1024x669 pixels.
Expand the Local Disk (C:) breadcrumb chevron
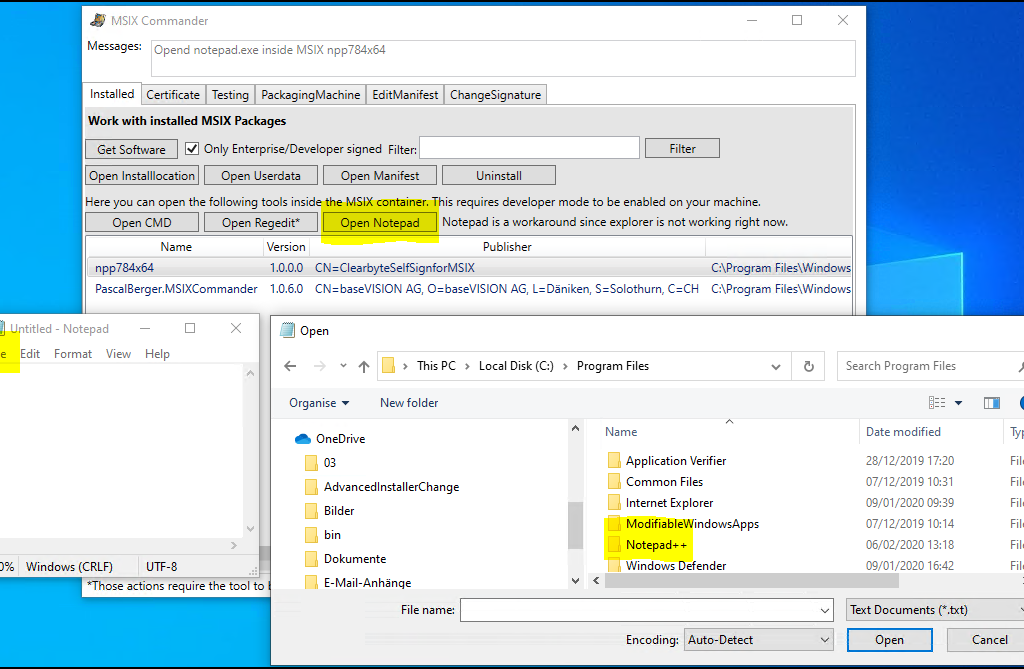point(565,366)
